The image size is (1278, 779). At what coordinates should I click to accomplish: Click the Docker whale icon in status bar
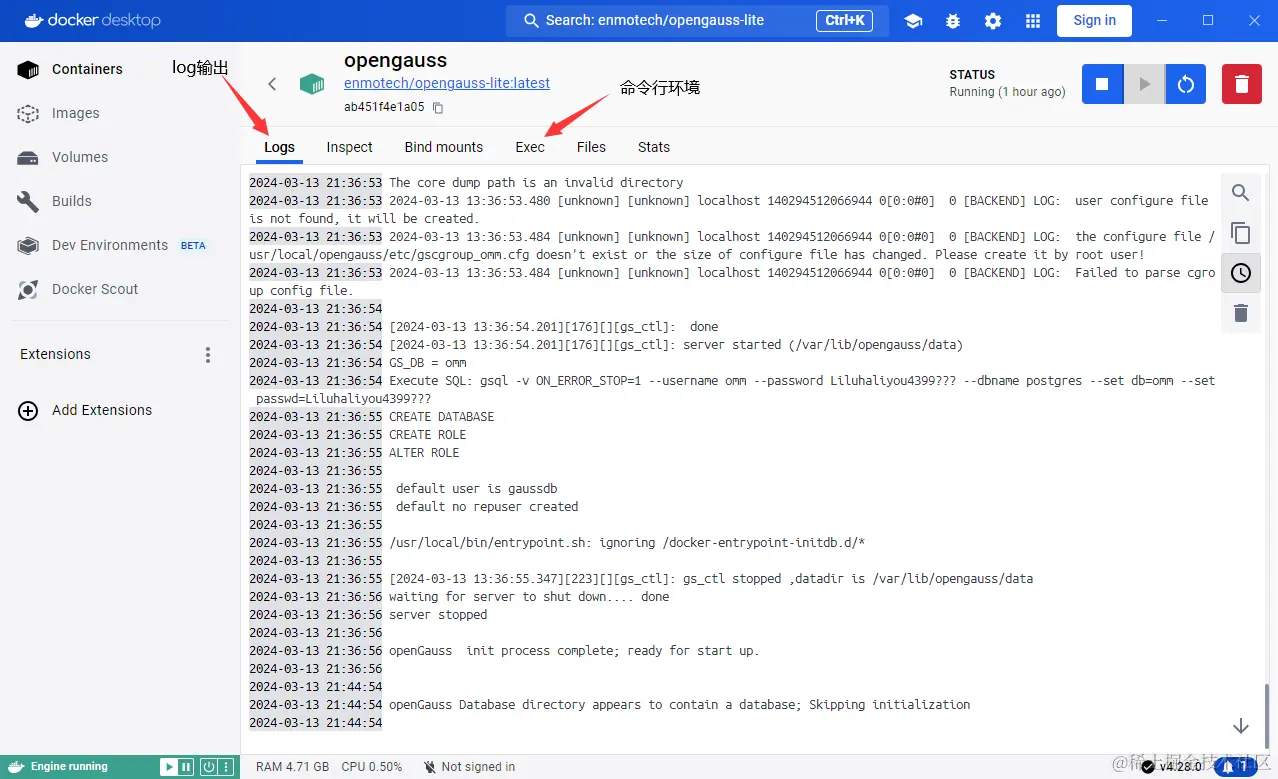point(15,767)
